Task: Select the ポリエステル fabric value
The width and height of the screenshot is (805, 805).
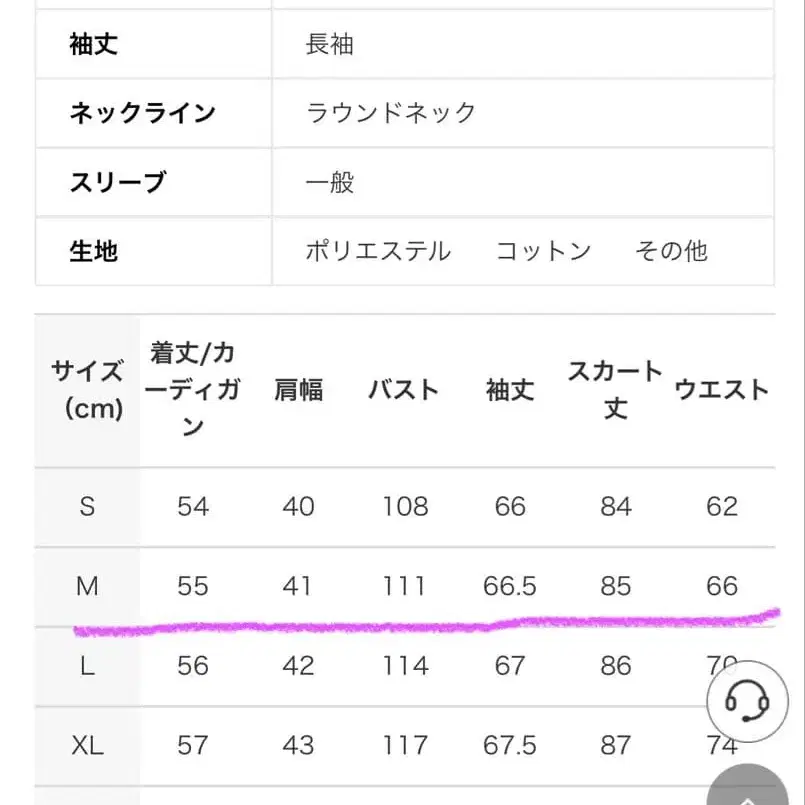Action: click(x=378, y=252)
